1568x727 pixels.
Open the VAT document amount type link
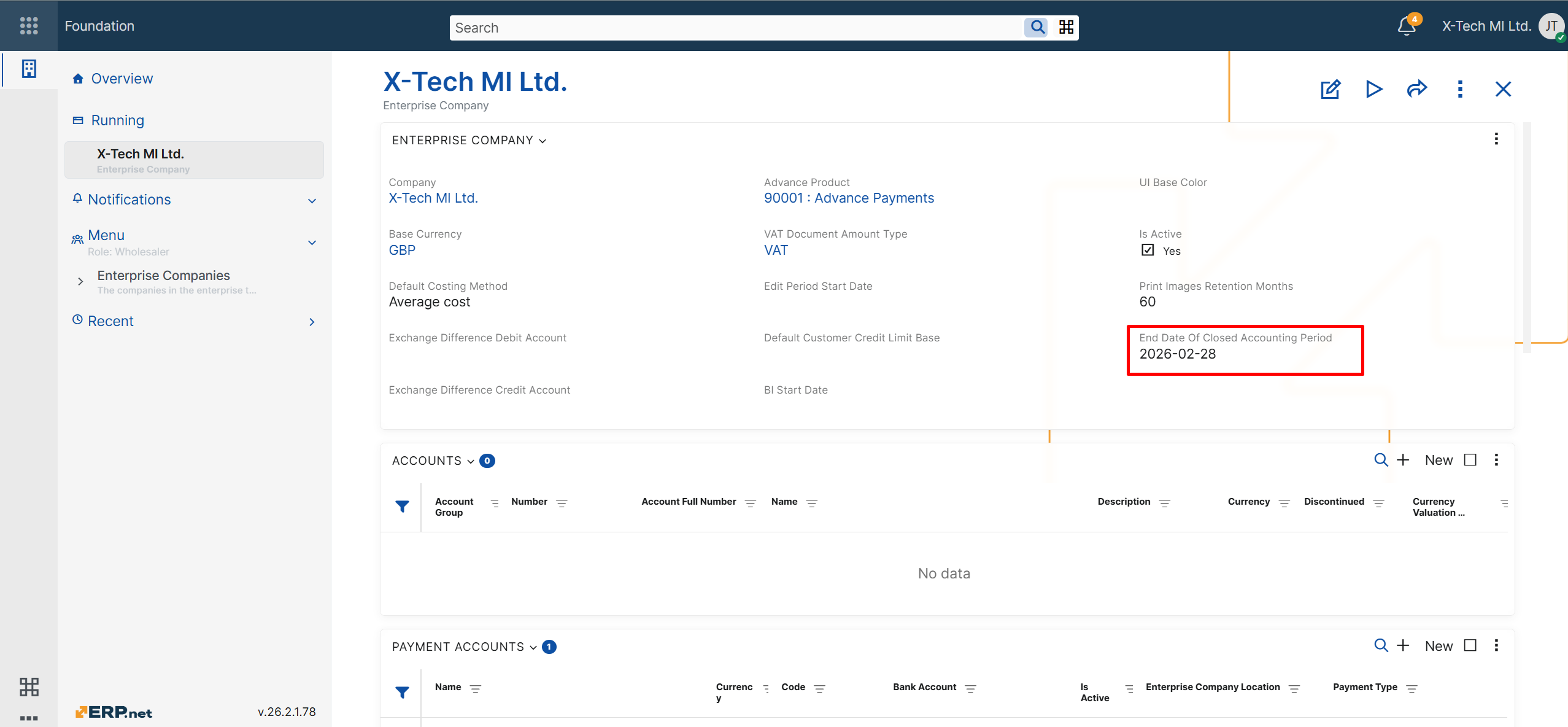tap(776, 250)
